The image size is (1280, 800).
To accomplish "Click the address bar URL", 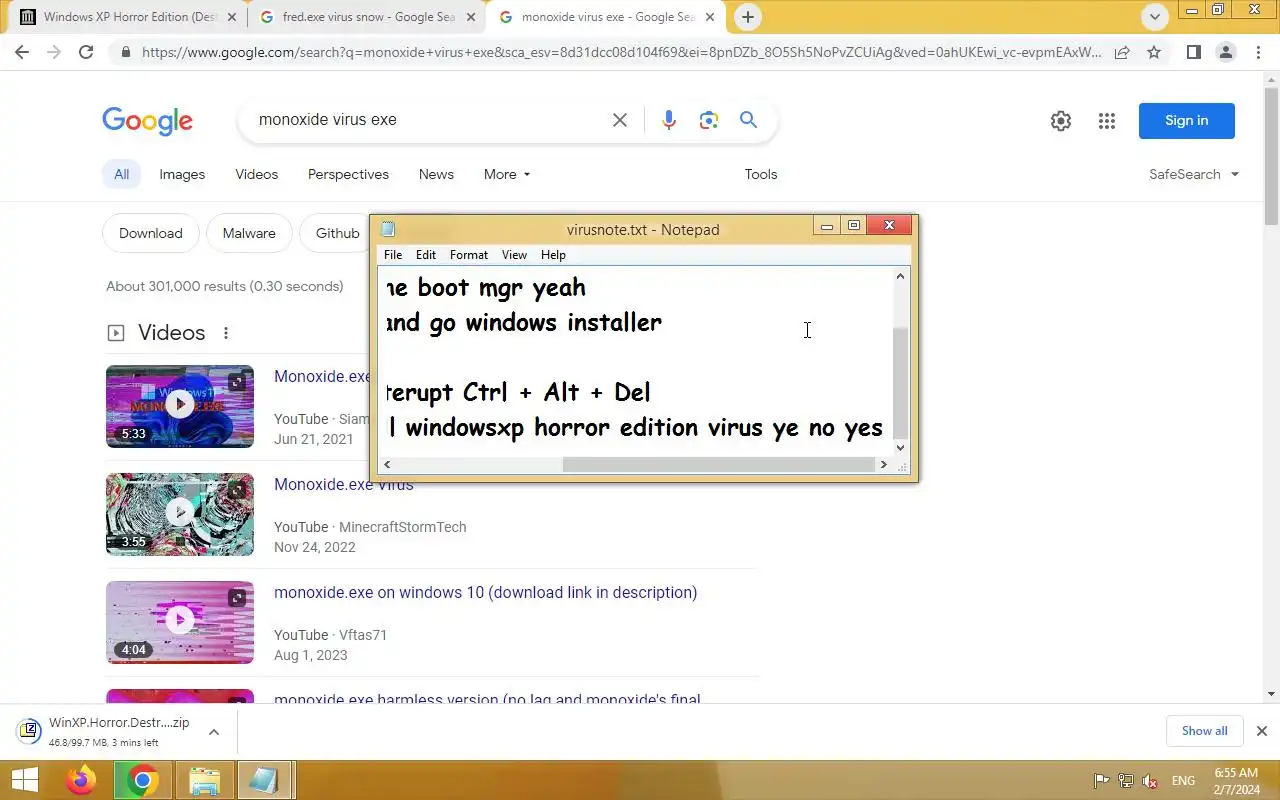I will point(620,52).
